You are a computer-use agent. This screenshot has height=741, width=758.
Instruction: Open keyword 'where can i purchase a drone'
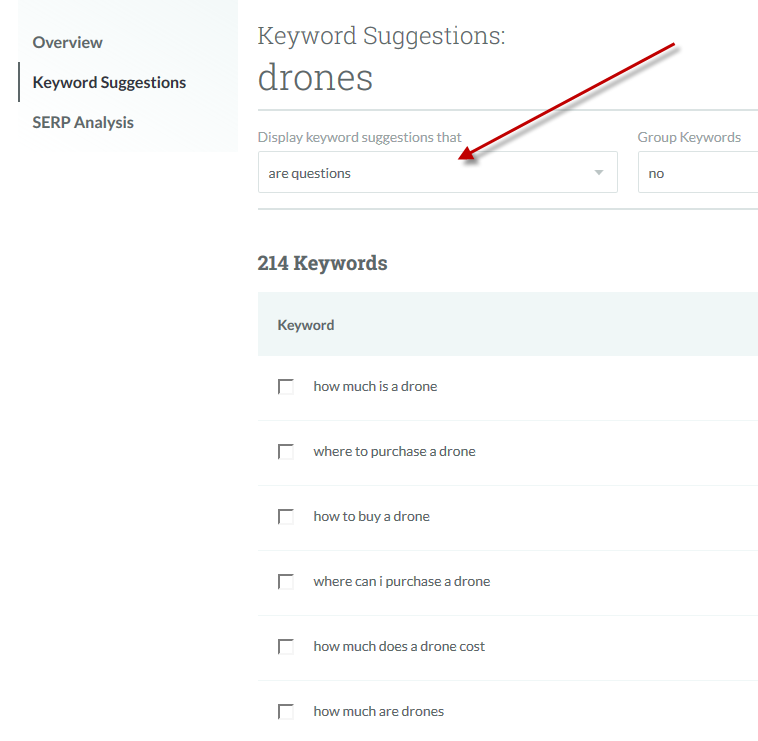click(401, 581)
